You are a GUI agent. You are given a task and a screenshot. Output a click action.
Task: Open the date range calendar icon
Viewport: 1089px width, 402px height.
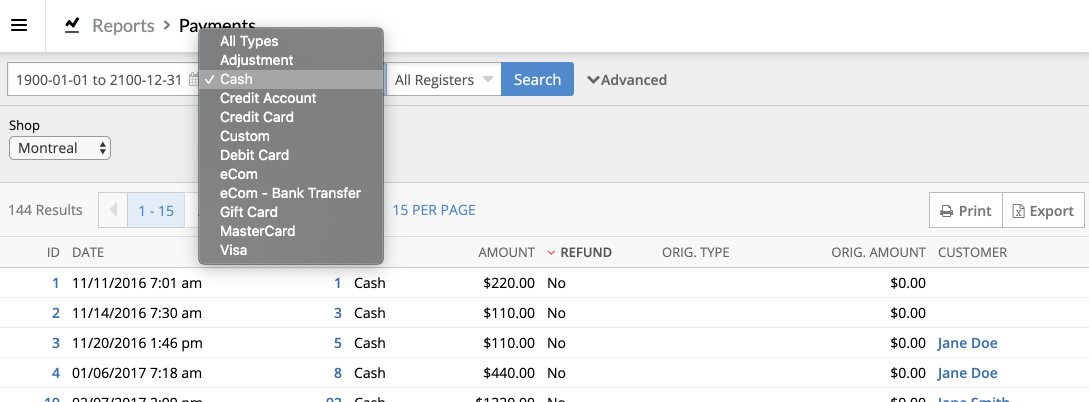point(194,80)
